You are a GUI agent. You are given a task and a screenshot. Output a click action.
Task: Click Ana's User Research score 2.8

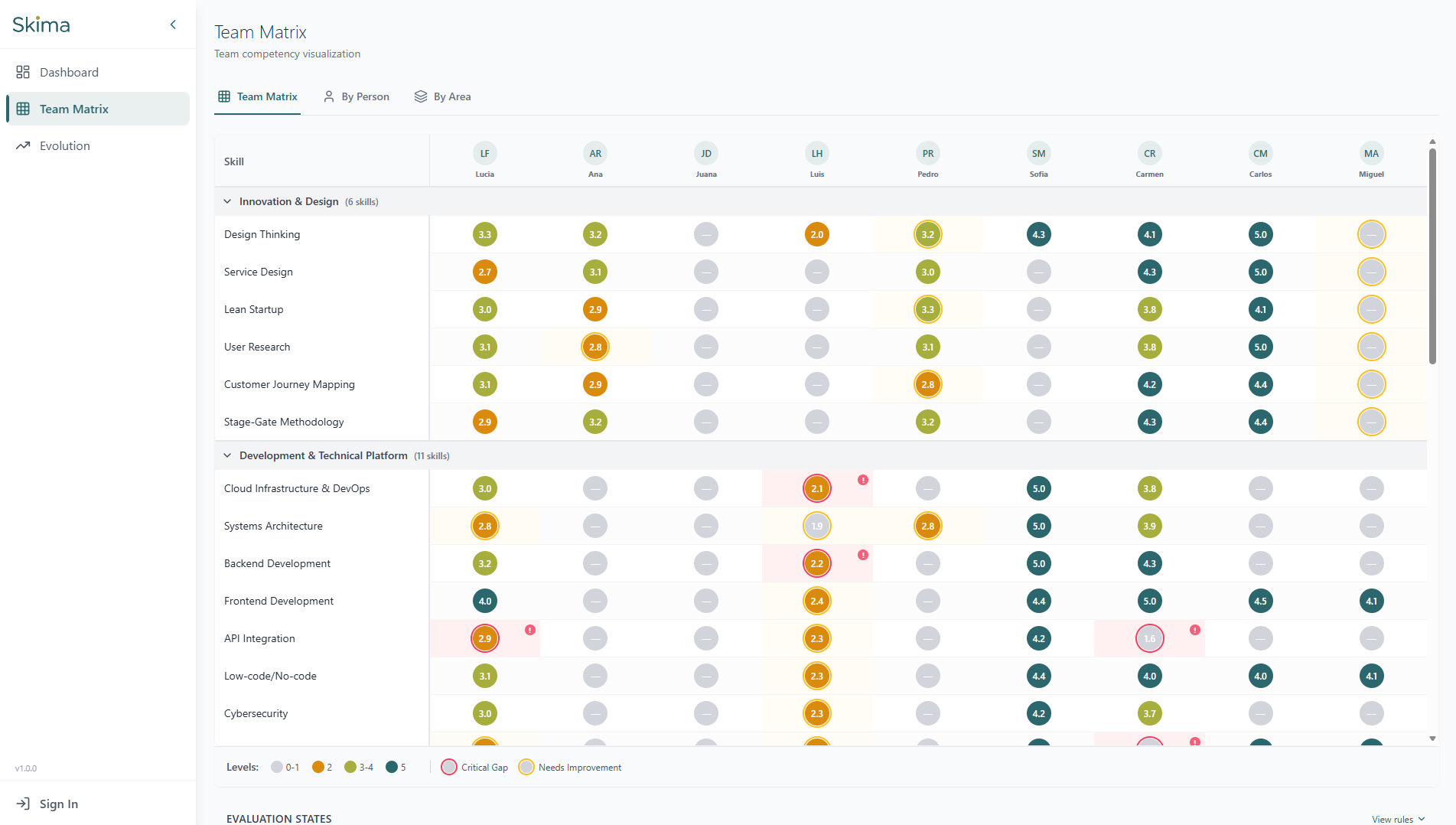595,347
